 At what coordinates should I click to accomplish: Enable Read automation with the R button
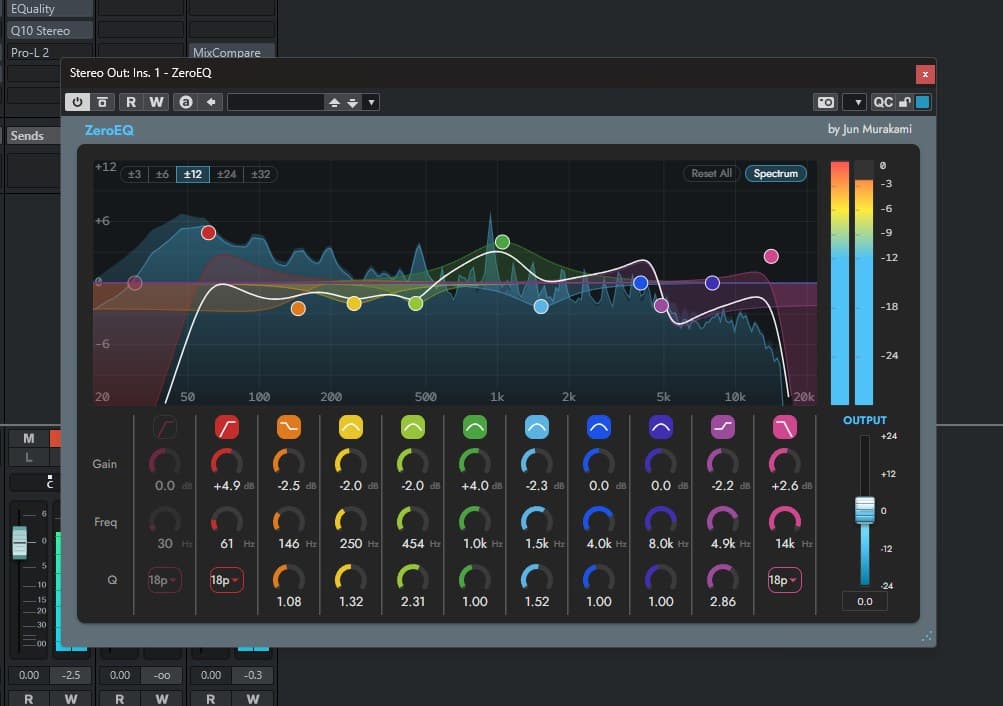coord(130,101)
